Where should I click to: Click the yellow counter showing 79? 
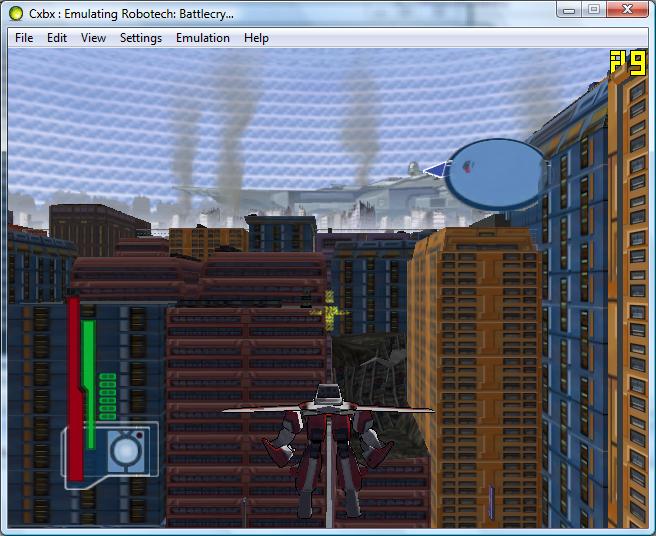628,63
